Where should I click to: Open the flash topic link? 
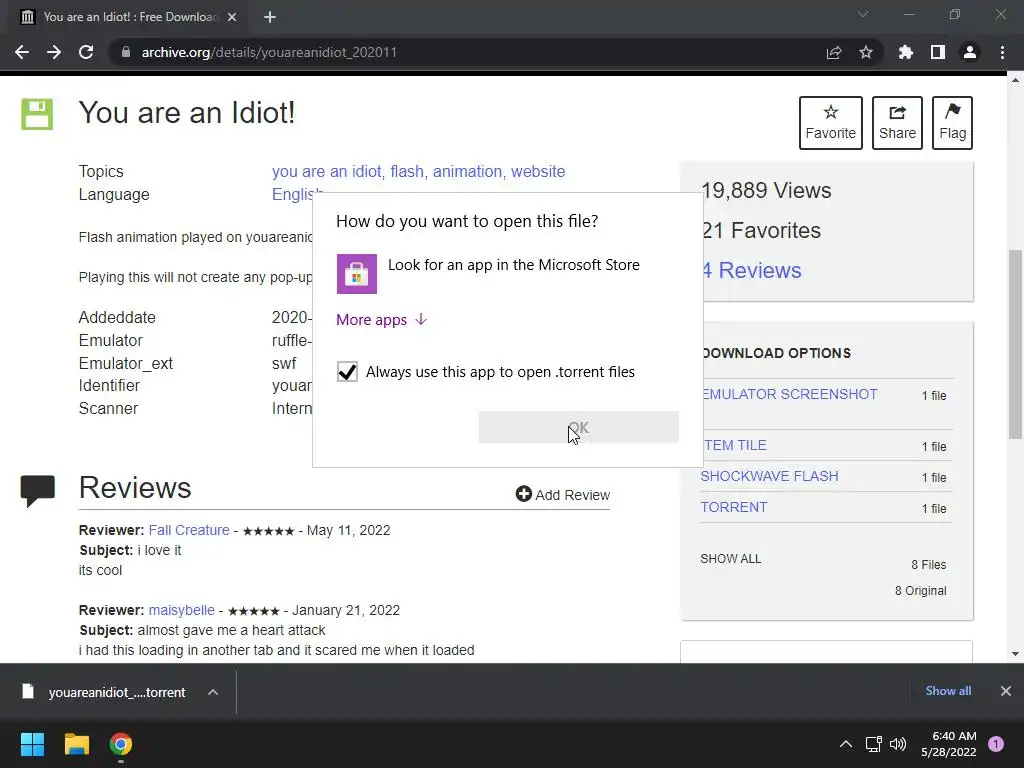coord(407,172)
